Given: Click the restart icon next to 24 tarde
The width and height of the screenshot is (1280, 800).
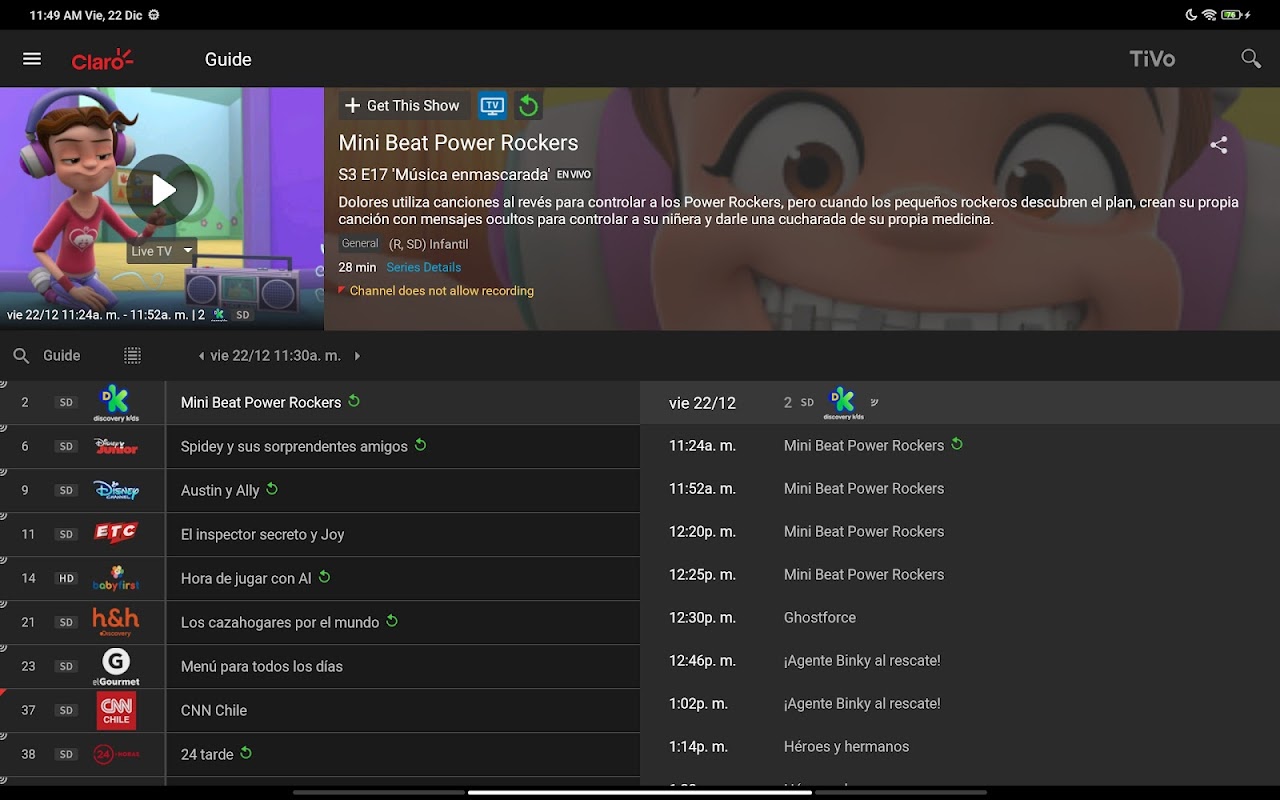Looking at the screenshot, I should 246,753.
